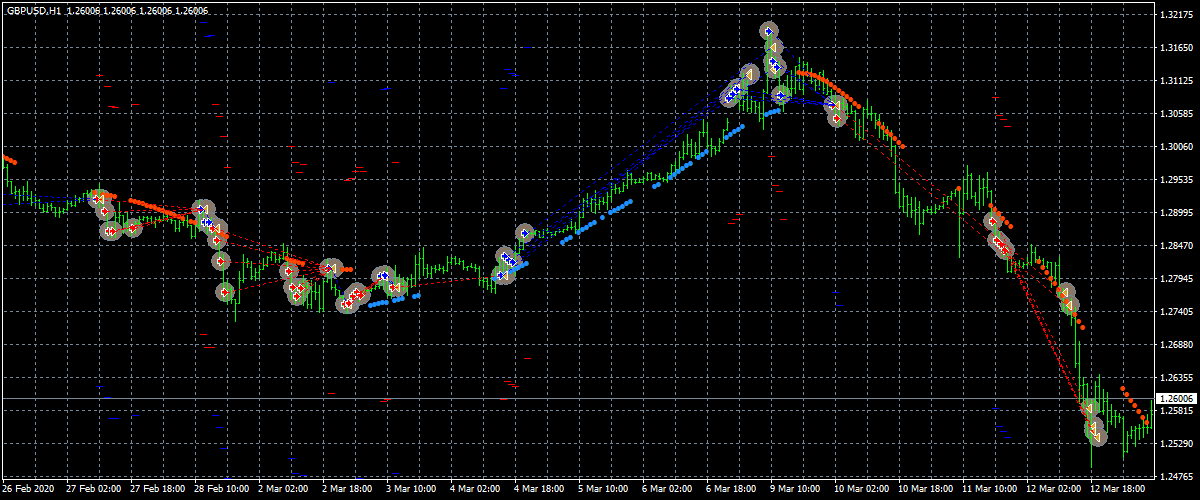Screen dimensions: 1200x500
Task: Click the 1.25290 price axis label
Action: pos(1175,444)
